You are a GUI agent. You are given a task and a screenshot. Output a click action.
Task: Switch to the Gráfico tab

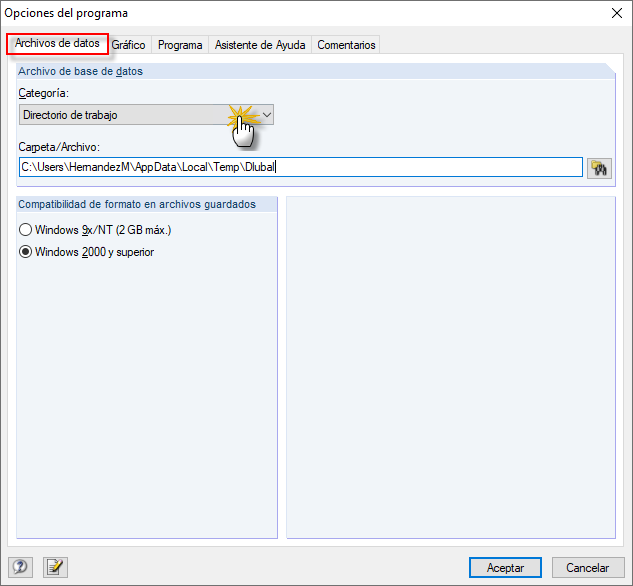tap(128, 45)
